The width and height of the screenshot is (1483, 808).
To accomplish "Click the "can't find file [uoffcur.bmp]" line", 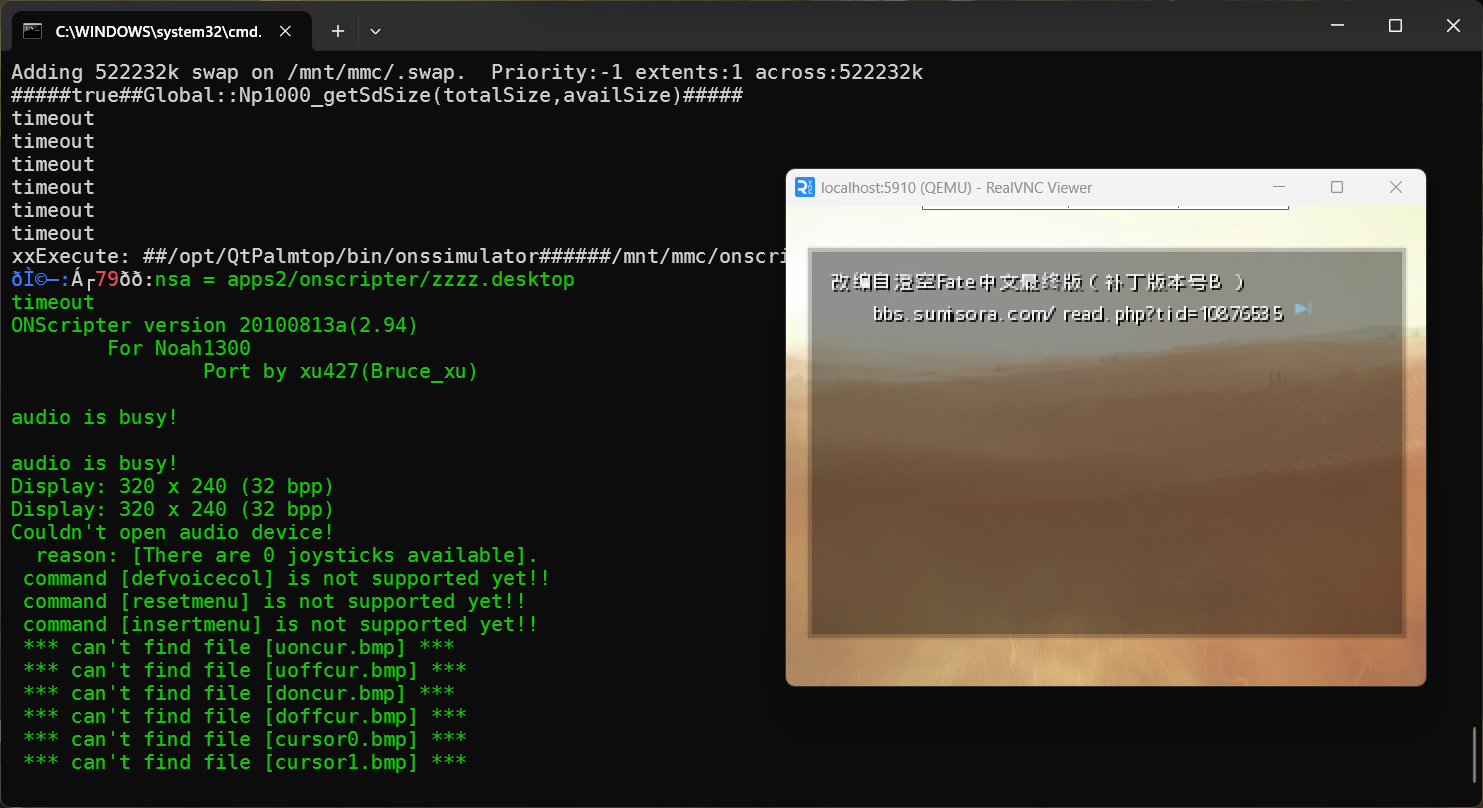I will [x=245, y=670].
